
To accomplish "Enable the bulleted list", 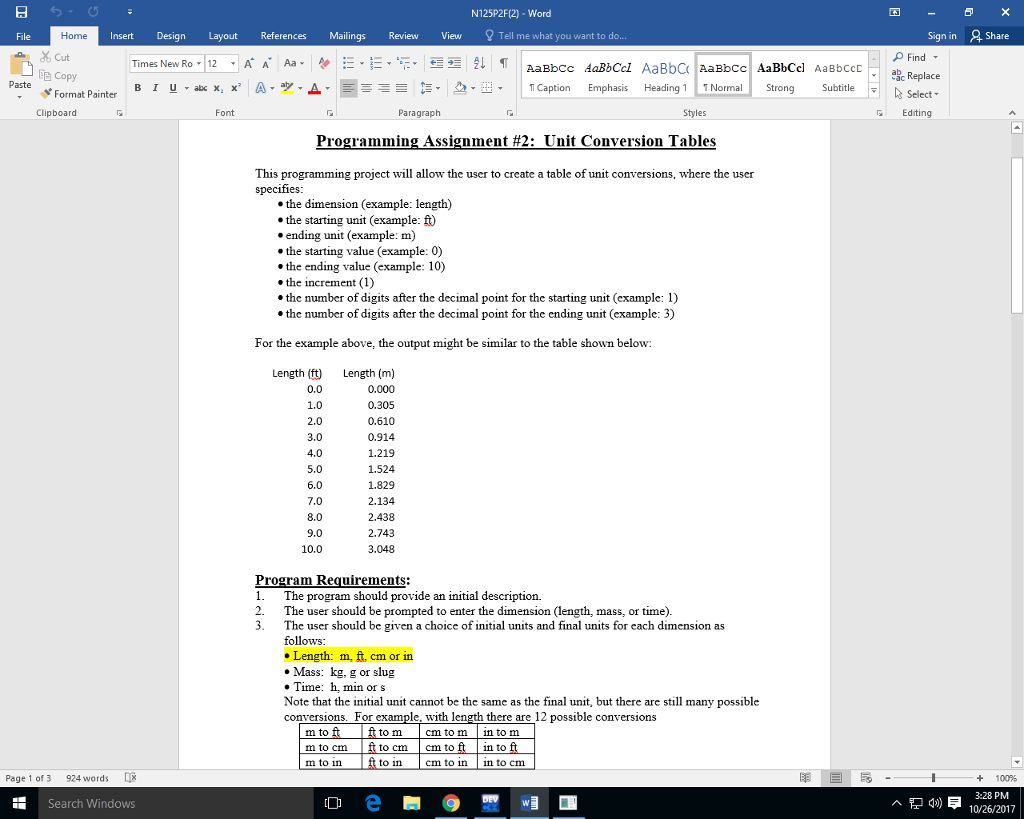I will (348, 63).
